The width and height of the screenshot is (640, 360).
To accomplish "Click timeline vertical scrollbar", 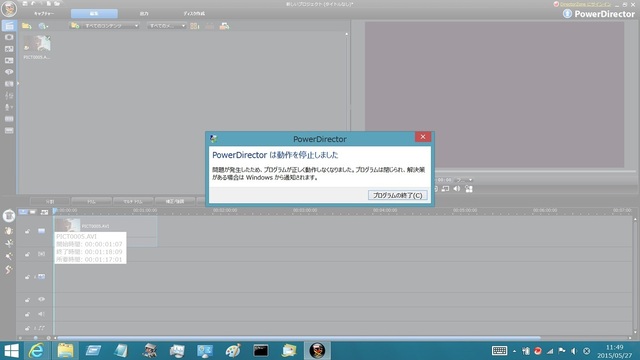I will click(635, 276).
